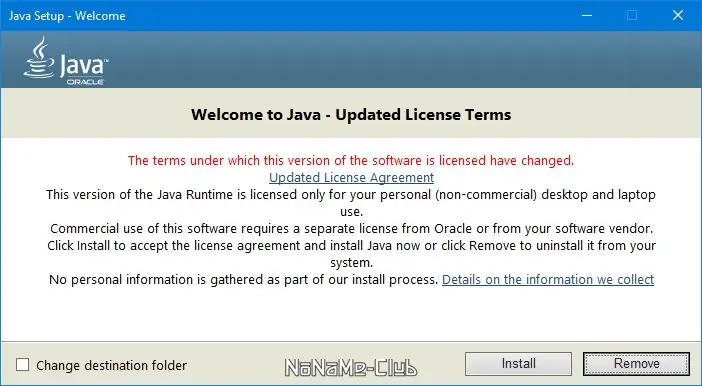Click the Remove button to uninstall Java
Screen dimensions: 702x386
[636, 364]
